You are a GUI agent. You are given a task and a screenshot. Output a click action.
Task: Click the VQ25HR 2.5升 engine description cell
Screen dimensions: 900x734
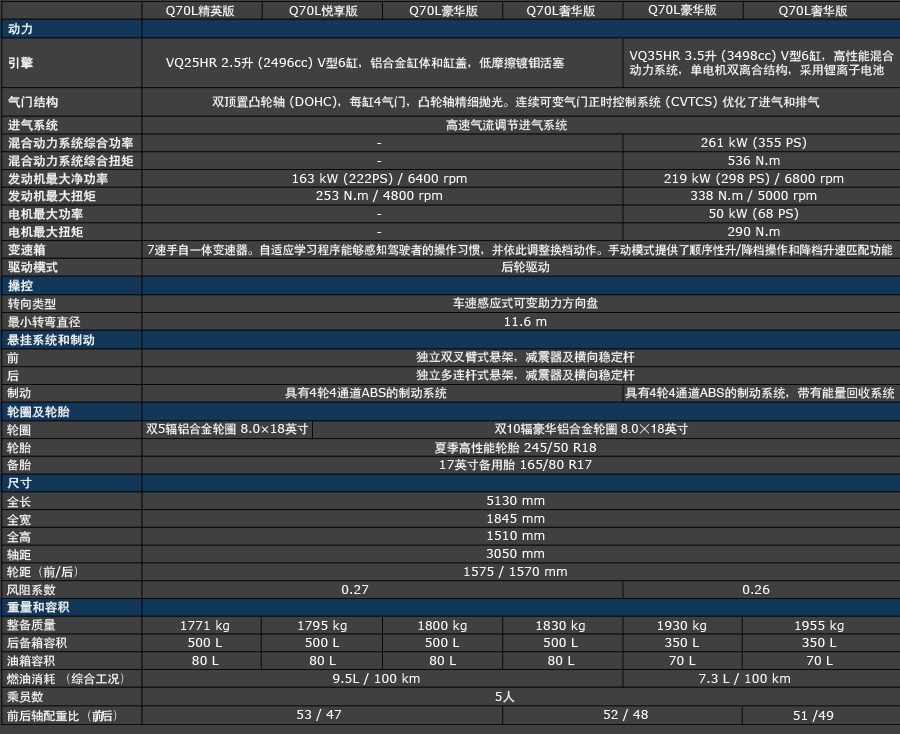[x=365, y=63]
